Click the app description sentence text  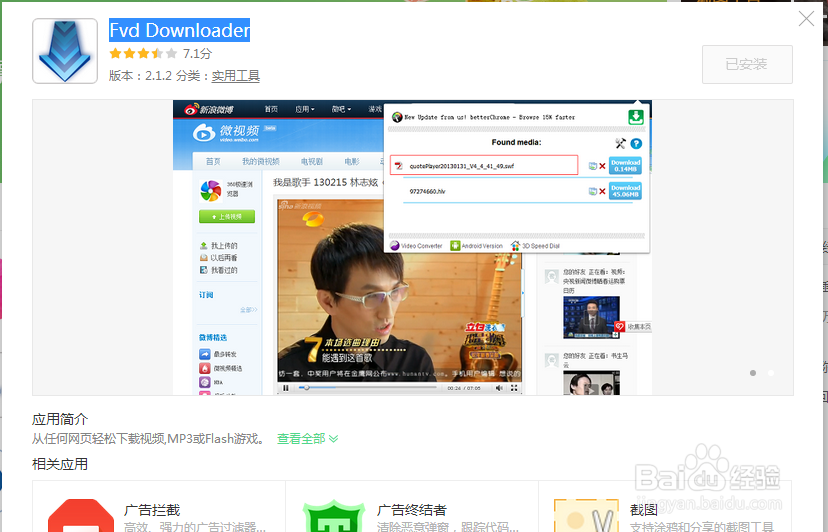coord(149,438)
